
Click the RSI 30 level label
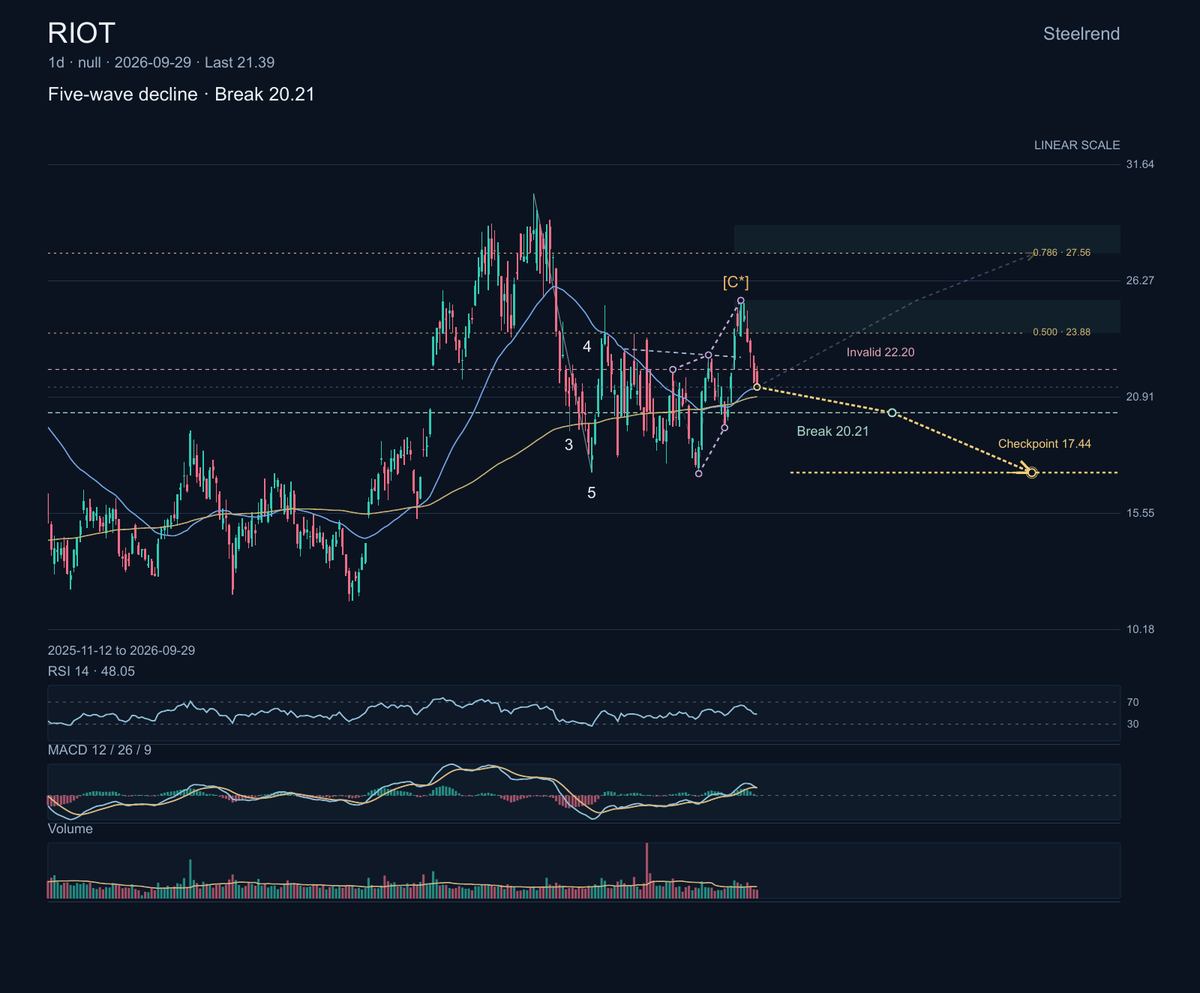pos(1134,724)
